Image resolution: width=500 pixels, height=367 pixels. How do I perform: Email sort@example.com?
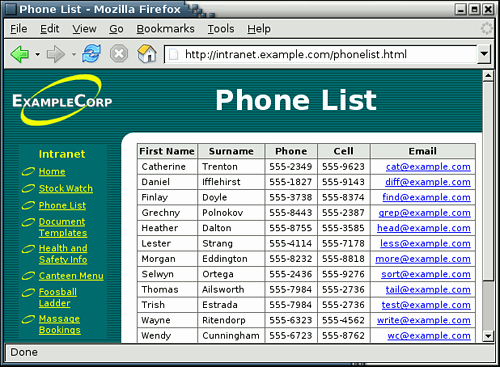(x=426, y=274)
